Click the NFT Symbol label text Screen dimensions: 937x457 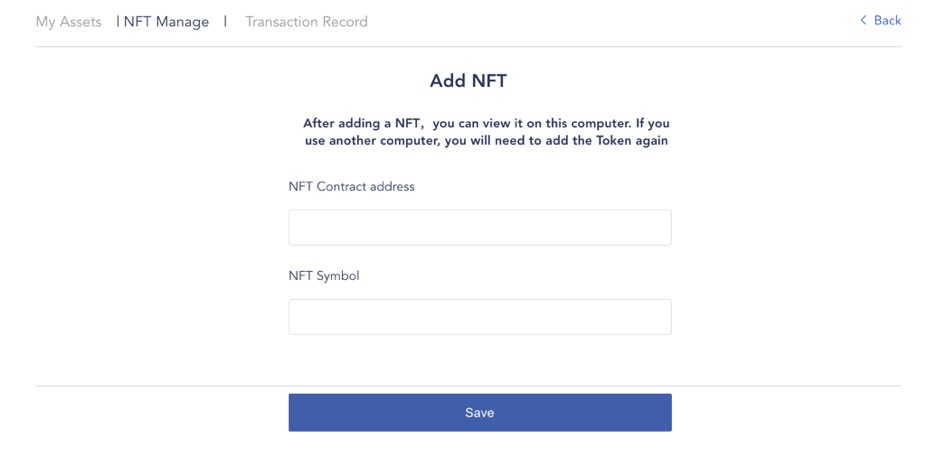pyautogui.click(x=324, y=277)
